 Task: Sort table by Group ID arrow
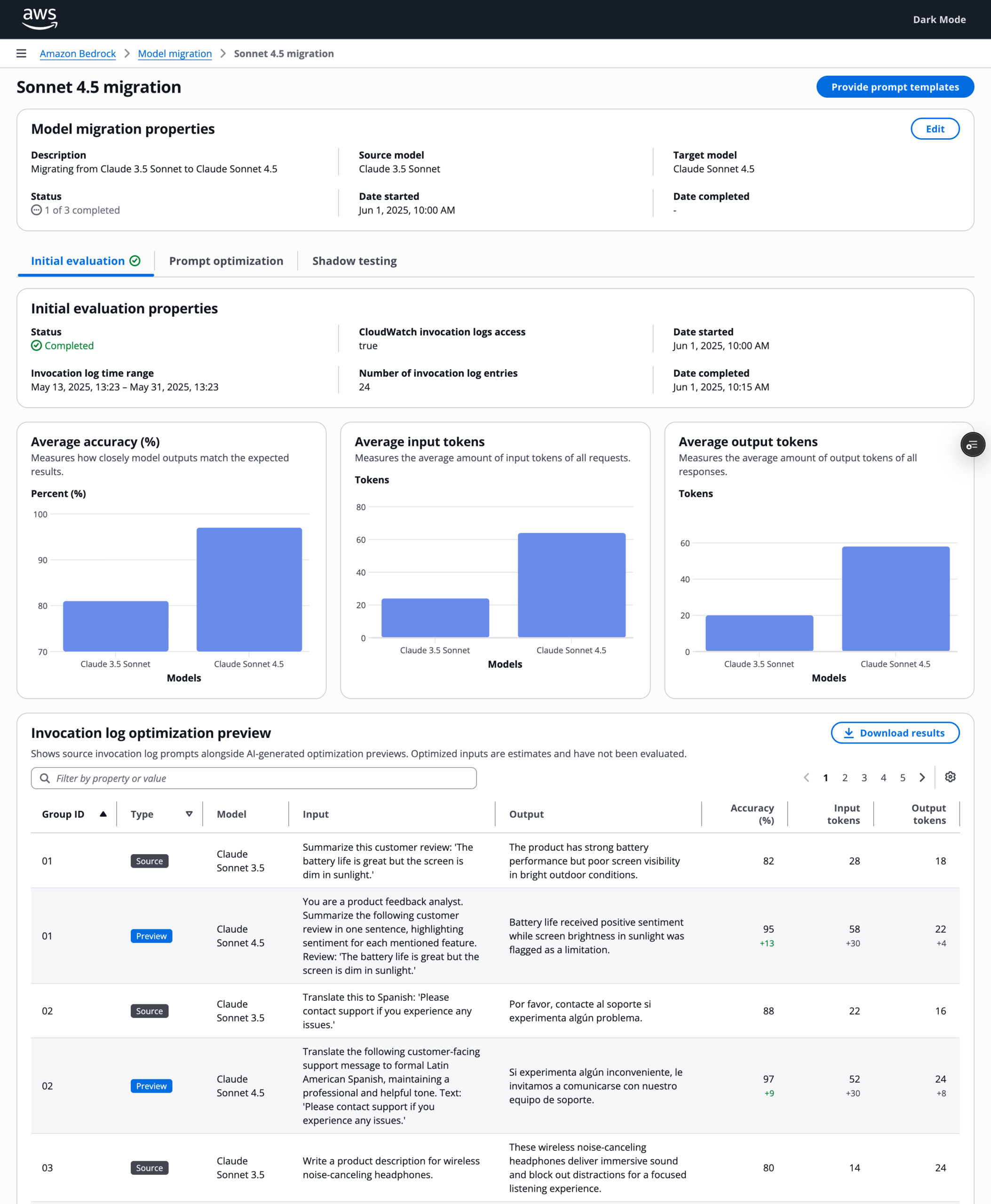click(x=103, y=814)
